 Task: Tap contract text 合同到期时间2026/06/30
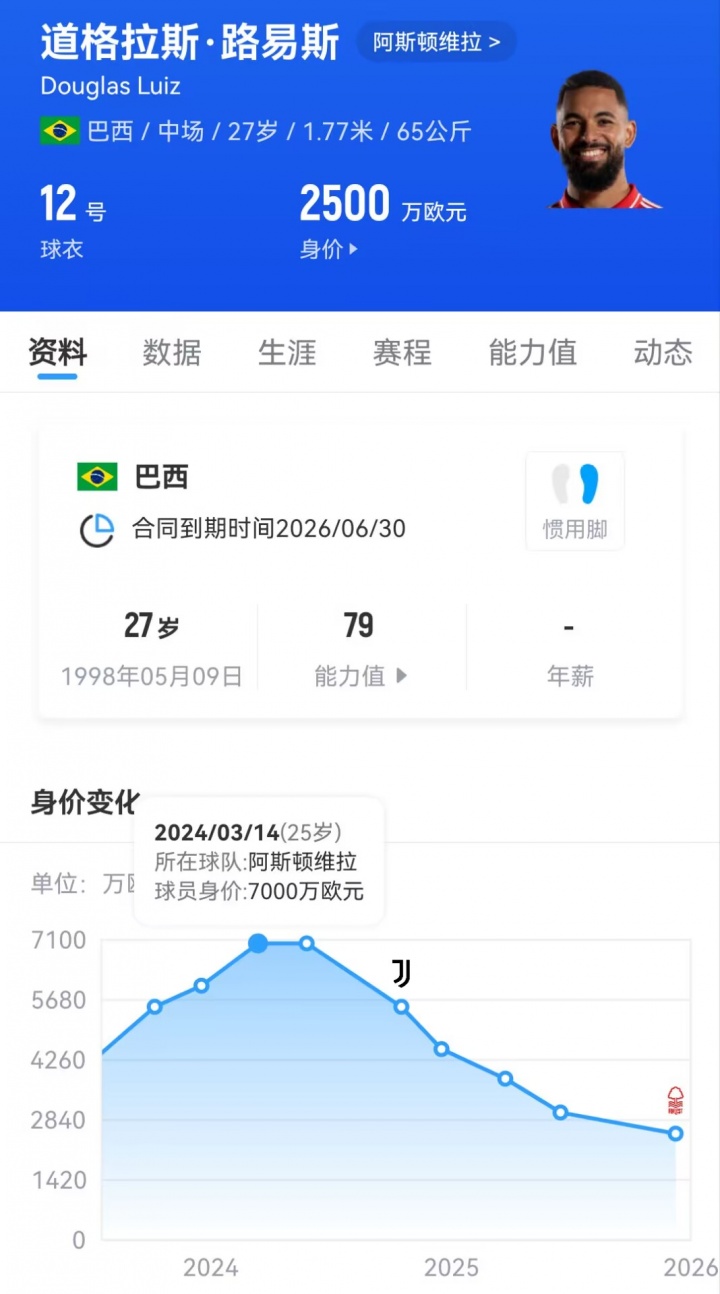point(269,529)
